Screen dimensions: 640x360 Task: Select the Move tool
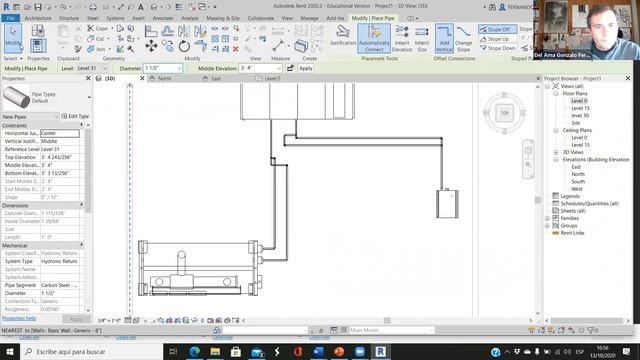point(151,46)
